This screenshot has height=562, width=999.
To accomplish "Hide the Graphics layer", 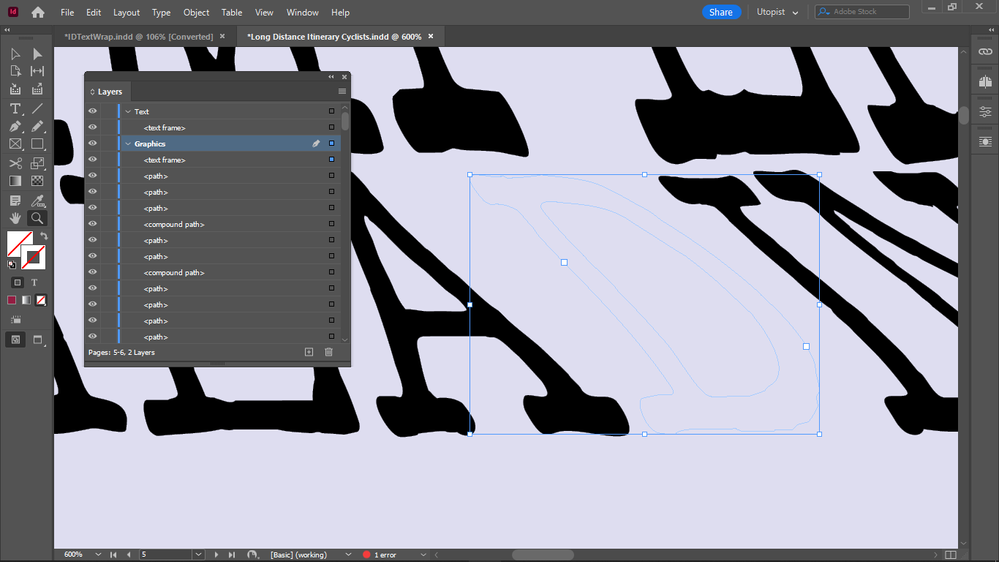I will [x=92, y=143].
